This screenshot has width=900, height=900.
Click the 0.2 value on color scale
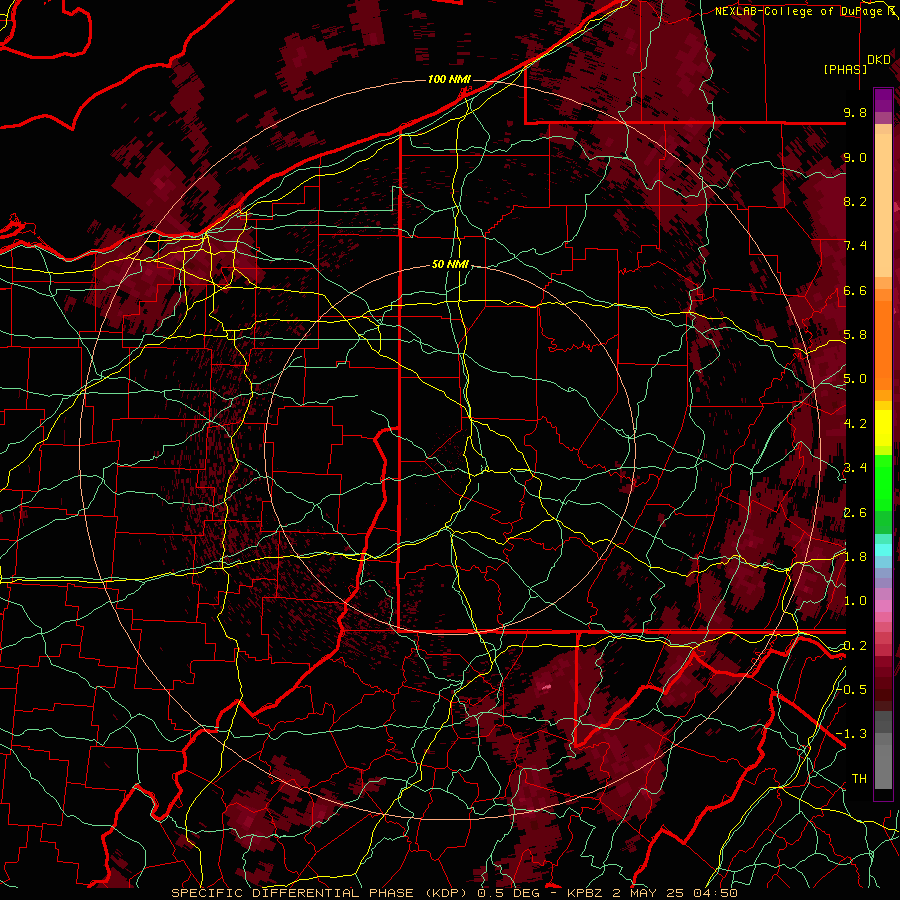point(855,646)
